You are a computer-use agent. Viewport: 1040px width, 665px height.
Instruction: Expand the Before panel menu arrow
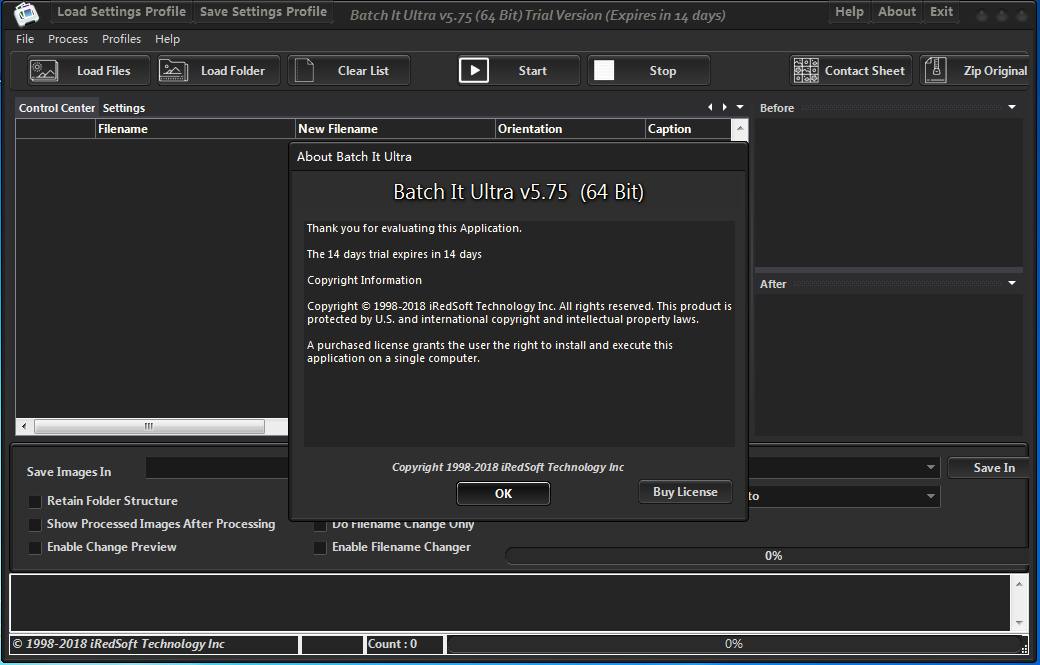click(1012, 107)
